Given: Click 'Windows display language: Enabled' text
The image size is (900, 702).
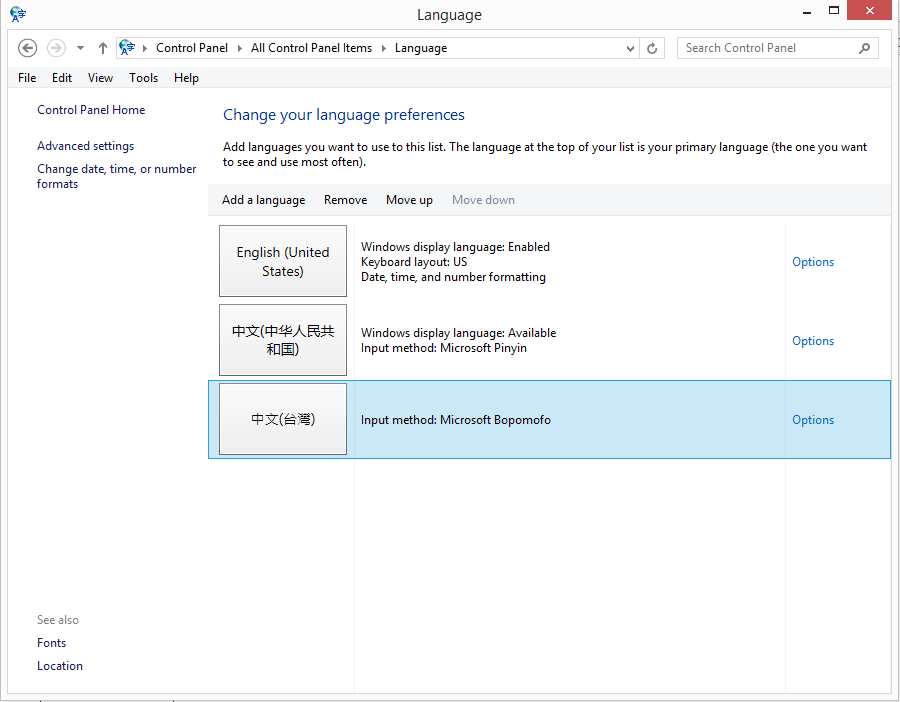Looking at the screenshot, I should (455, 247).
